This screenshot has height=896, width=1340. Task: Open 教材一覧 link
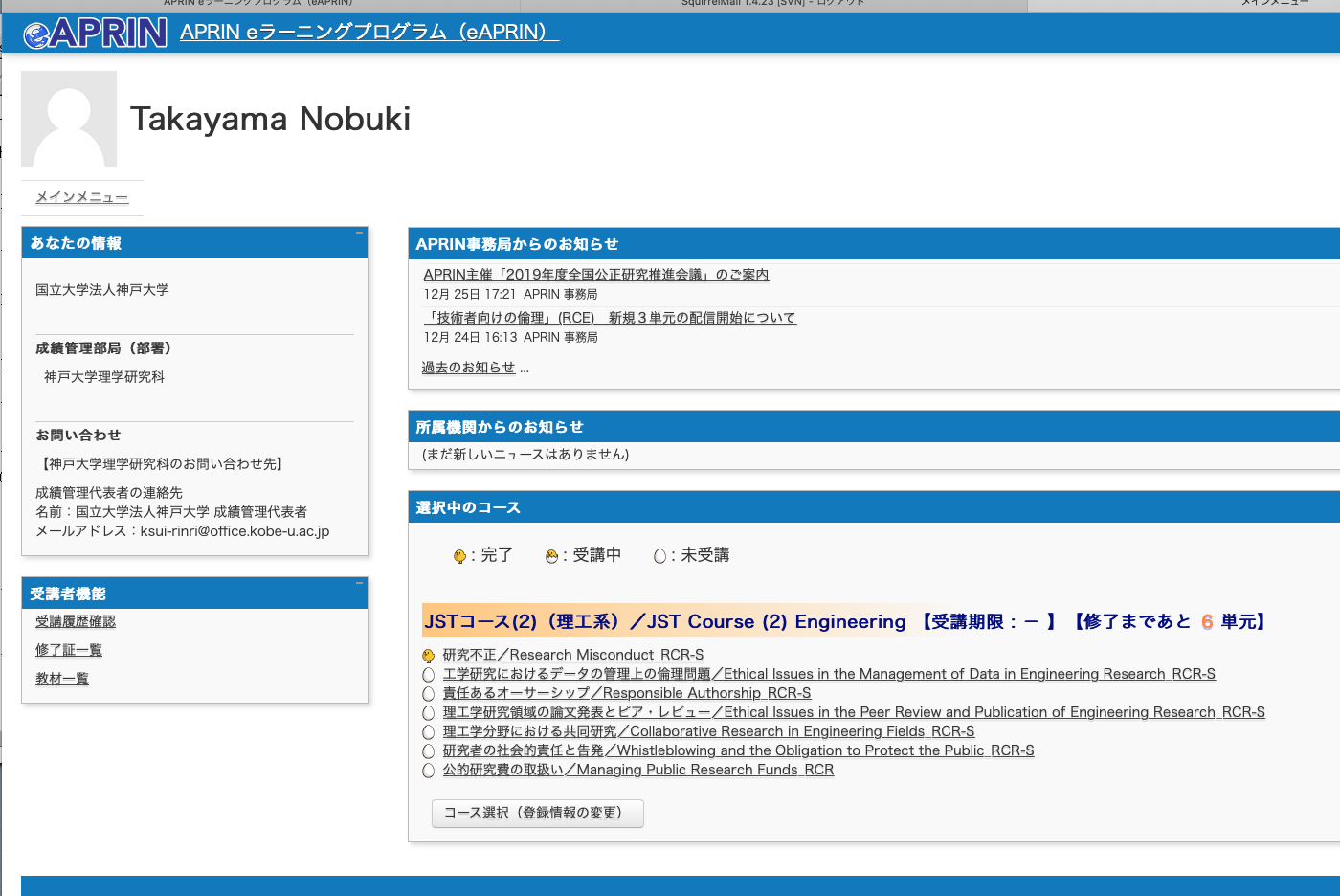62,679
